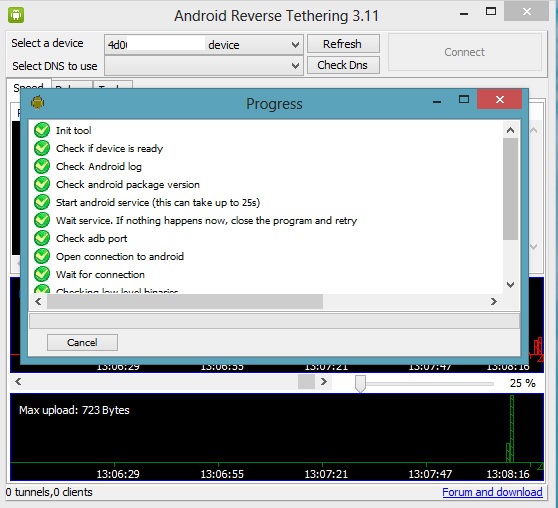Image resolution: width=558 pixels, height=508 pixels.
Task: Click left arrow of the graph timeline scrollbar
Action: (18, 382)
